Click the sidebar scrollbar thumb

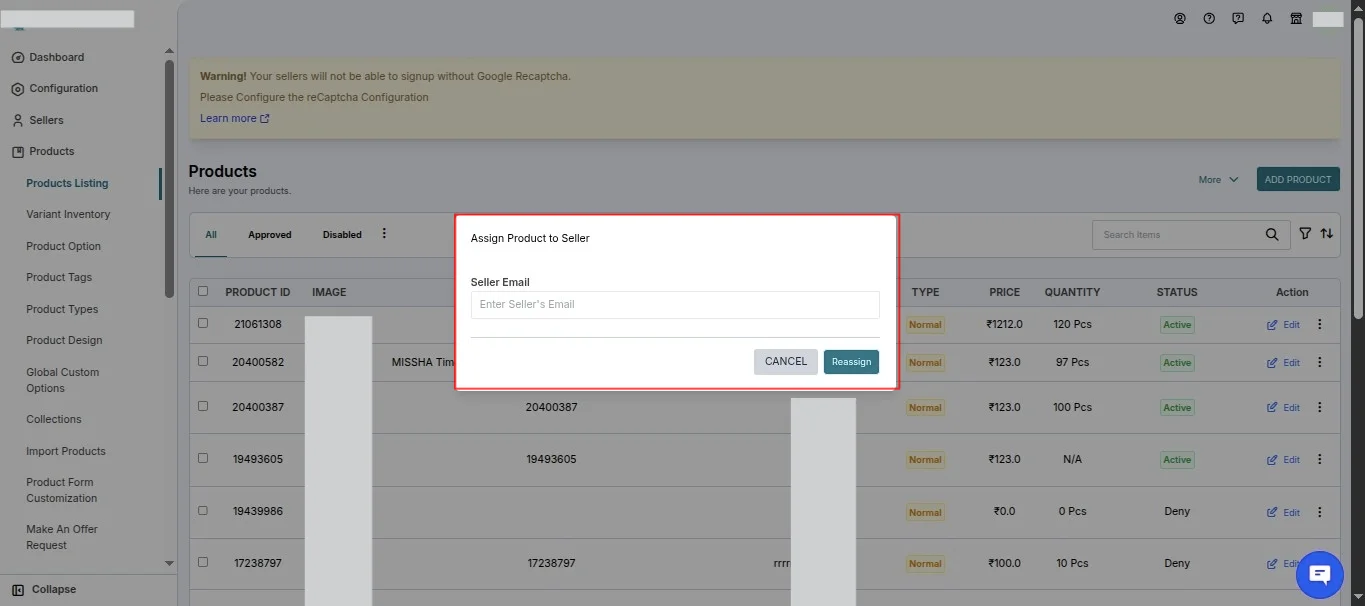[x=169, y=178]
